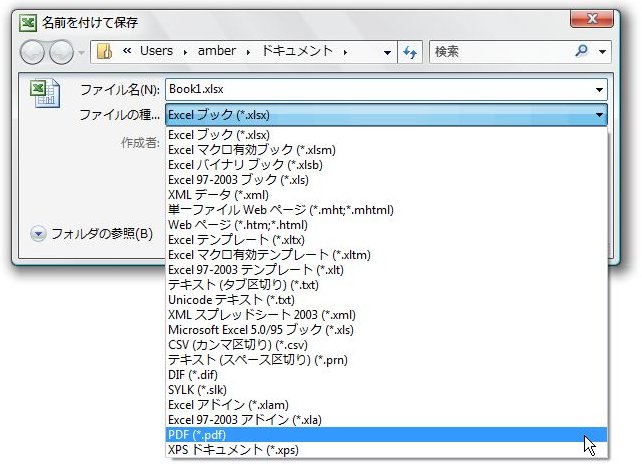This screenshot has height=466, width=642.
Task: Open the file name dropdown arrow
Action: 599,90
